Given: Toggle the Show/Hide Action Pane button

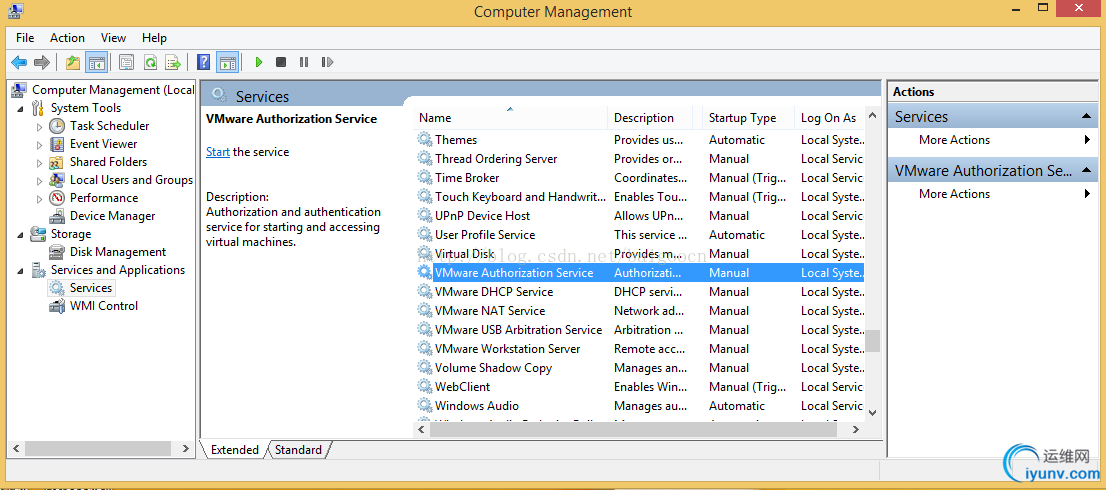Looking at the screenshot, I should [227, 62].
